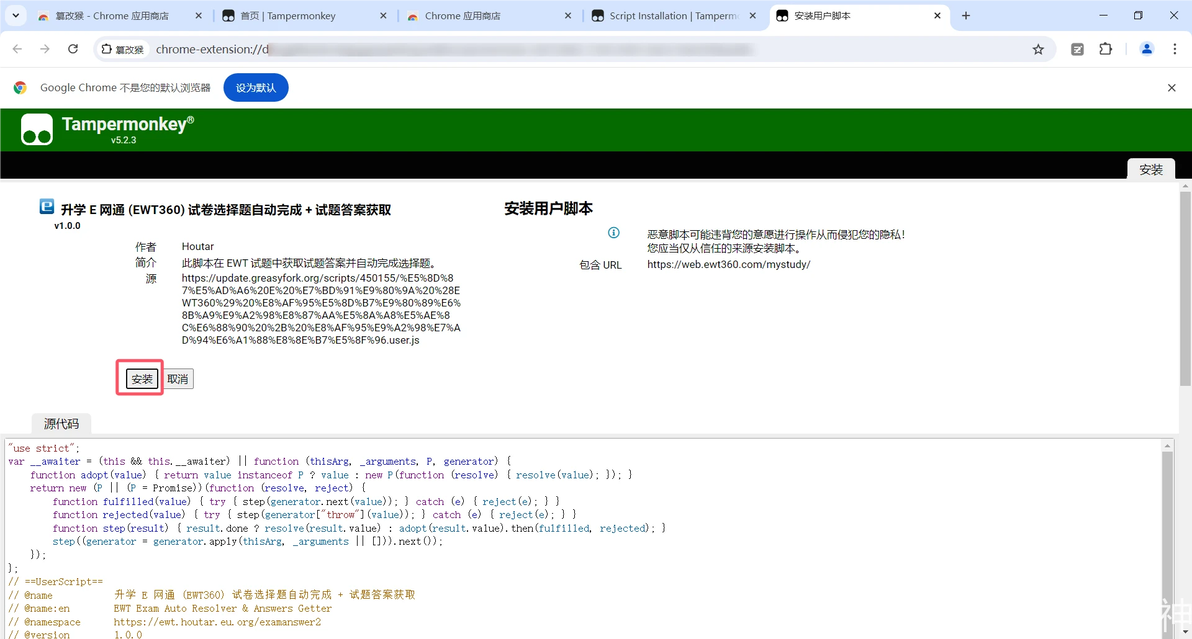This screenshot has width=1192, height=639.
Task: Select the 安装 tab in Tampermonkey header
Action: coord(1151,169)
